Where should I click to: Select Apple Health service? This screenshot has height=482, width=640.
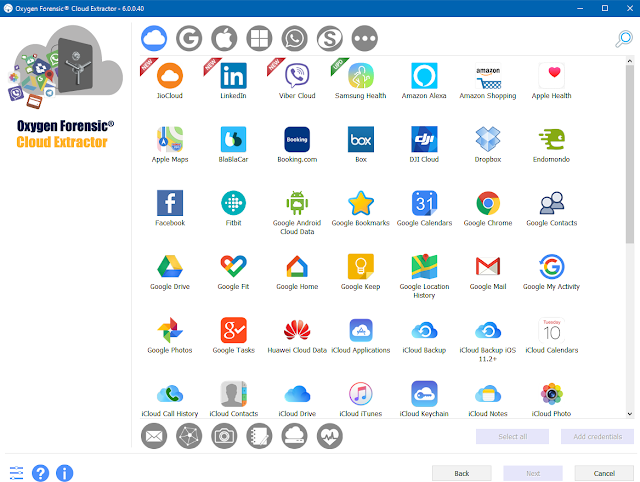(551, 81)
